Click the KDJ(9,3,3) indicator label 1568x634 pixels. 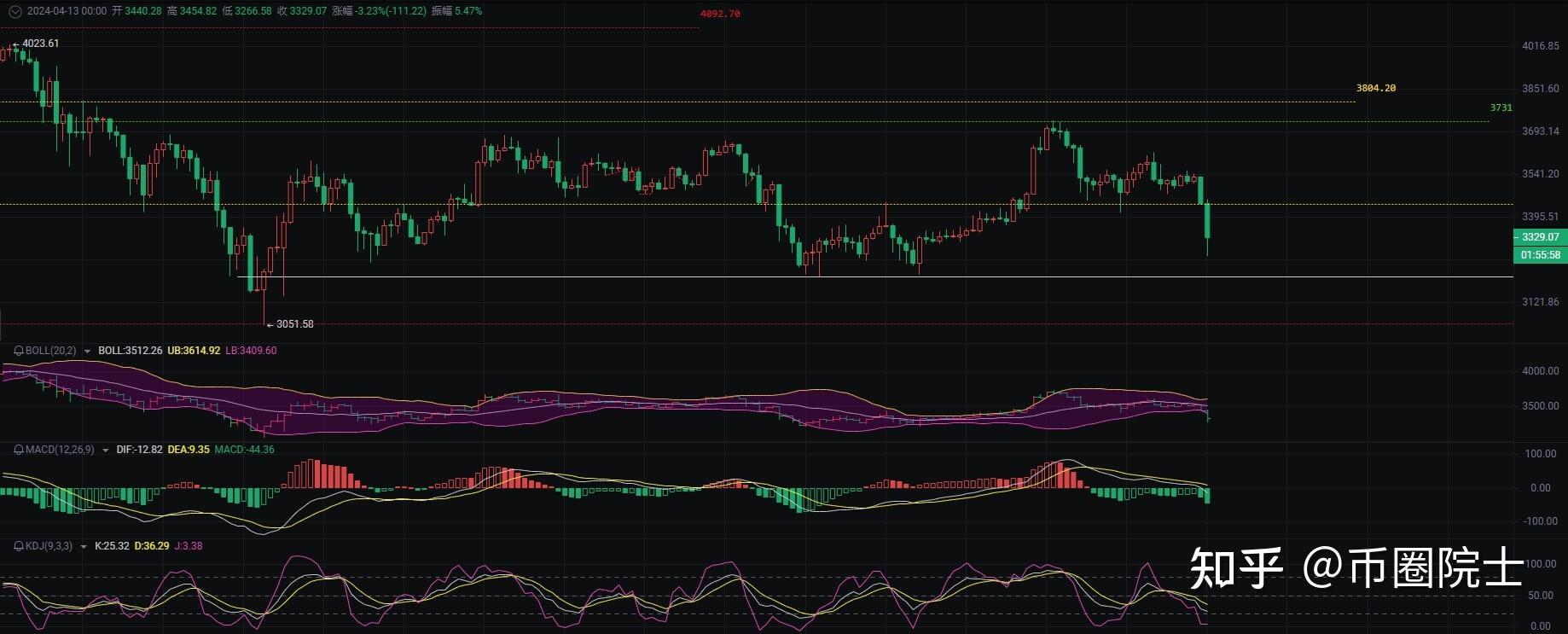[x=49, y=546]
